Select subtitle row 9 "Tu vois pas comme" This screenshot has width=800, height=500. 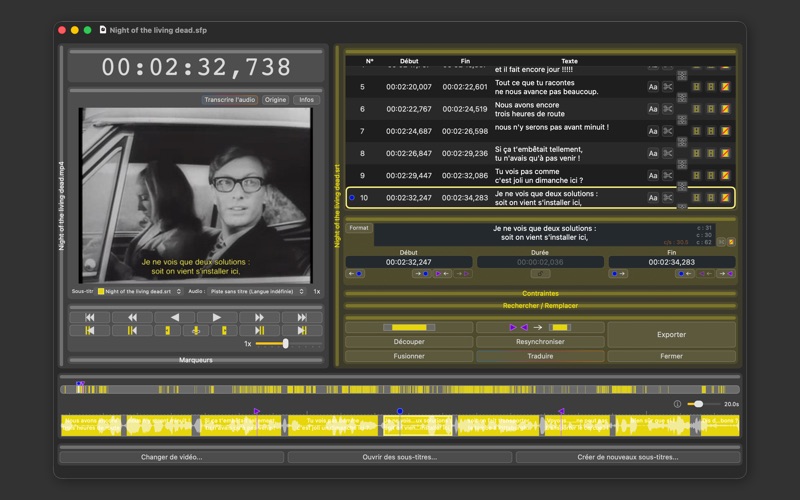[x=540, y=176]
